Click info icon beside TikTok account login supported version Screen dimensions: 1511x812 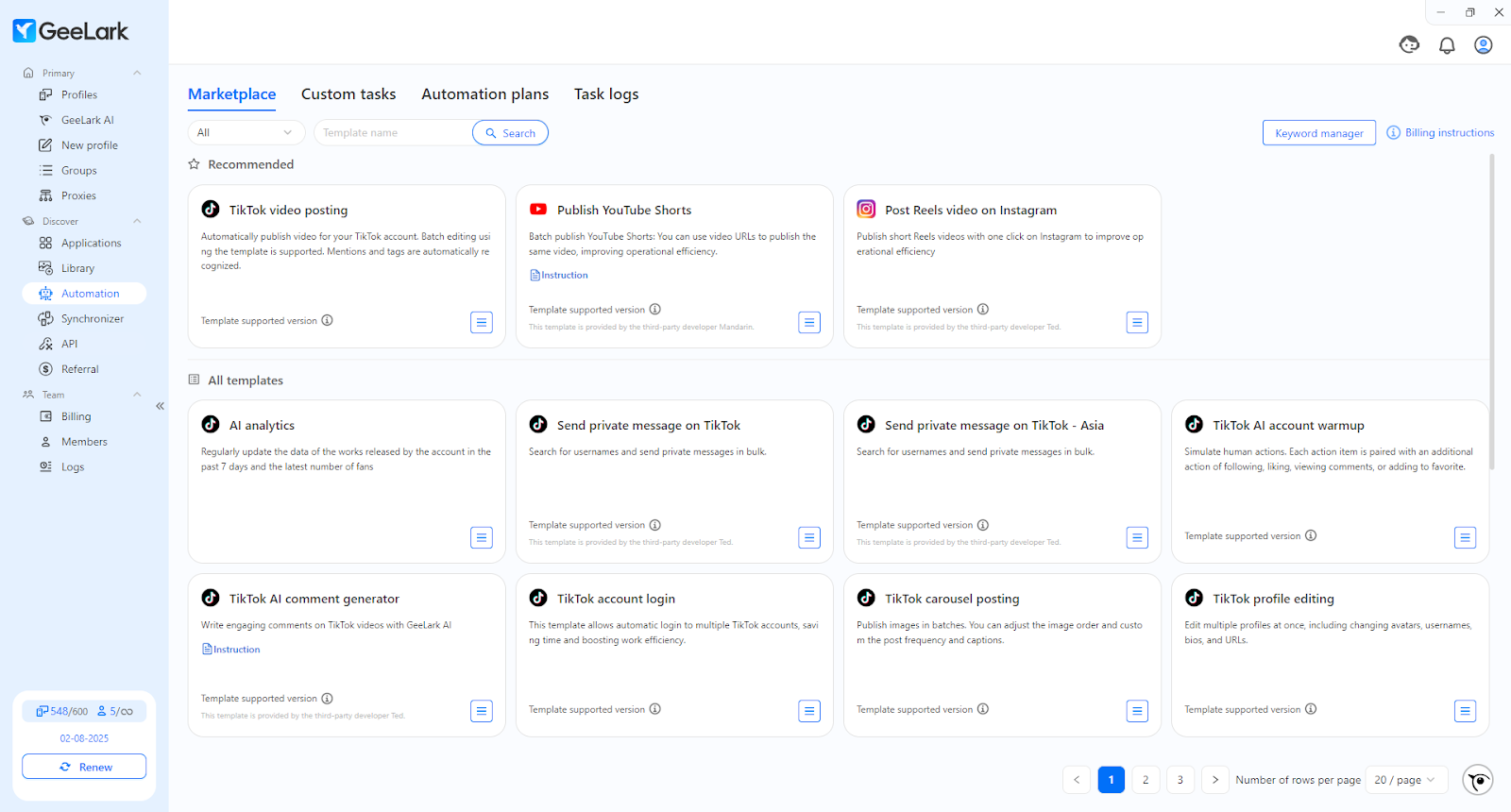pyautogui.click(x=654, y=709)
